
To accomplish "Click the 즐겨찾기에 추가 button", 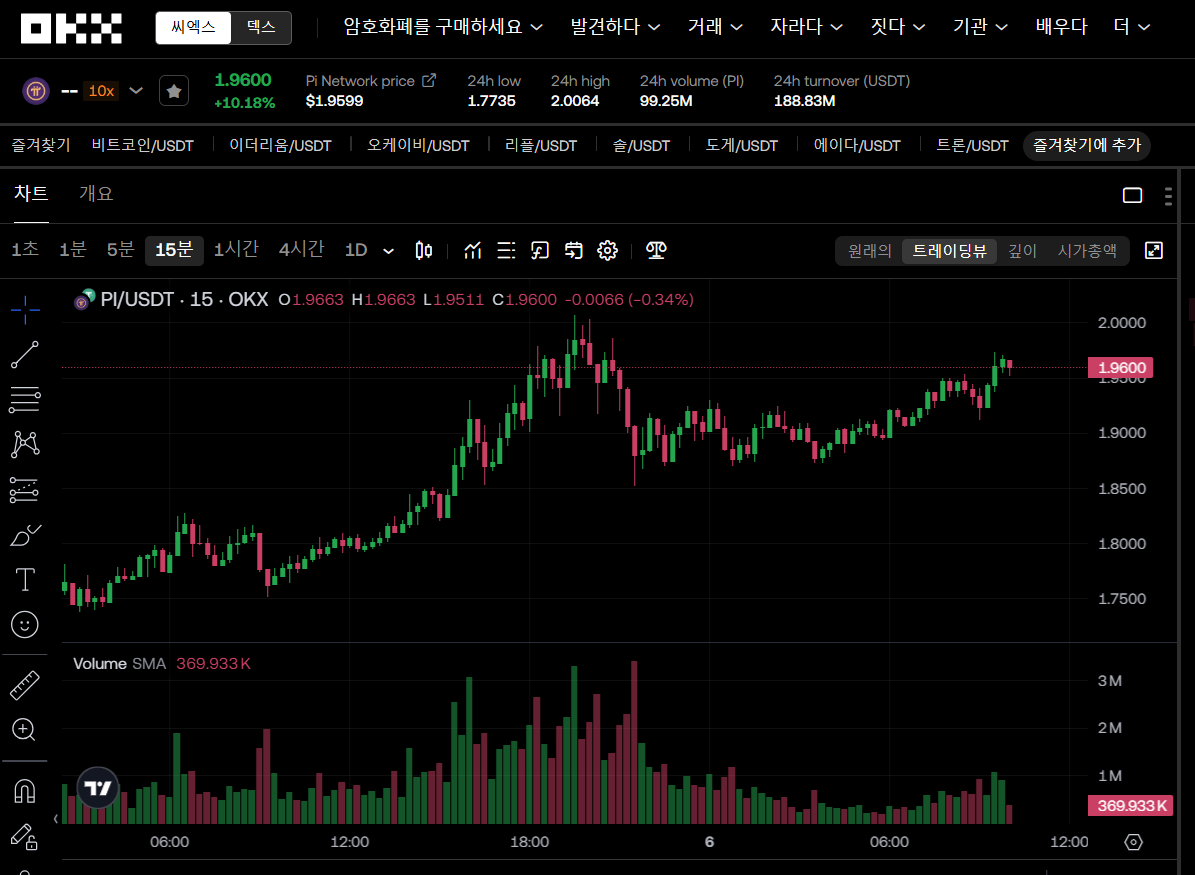I will point(1087,145).
